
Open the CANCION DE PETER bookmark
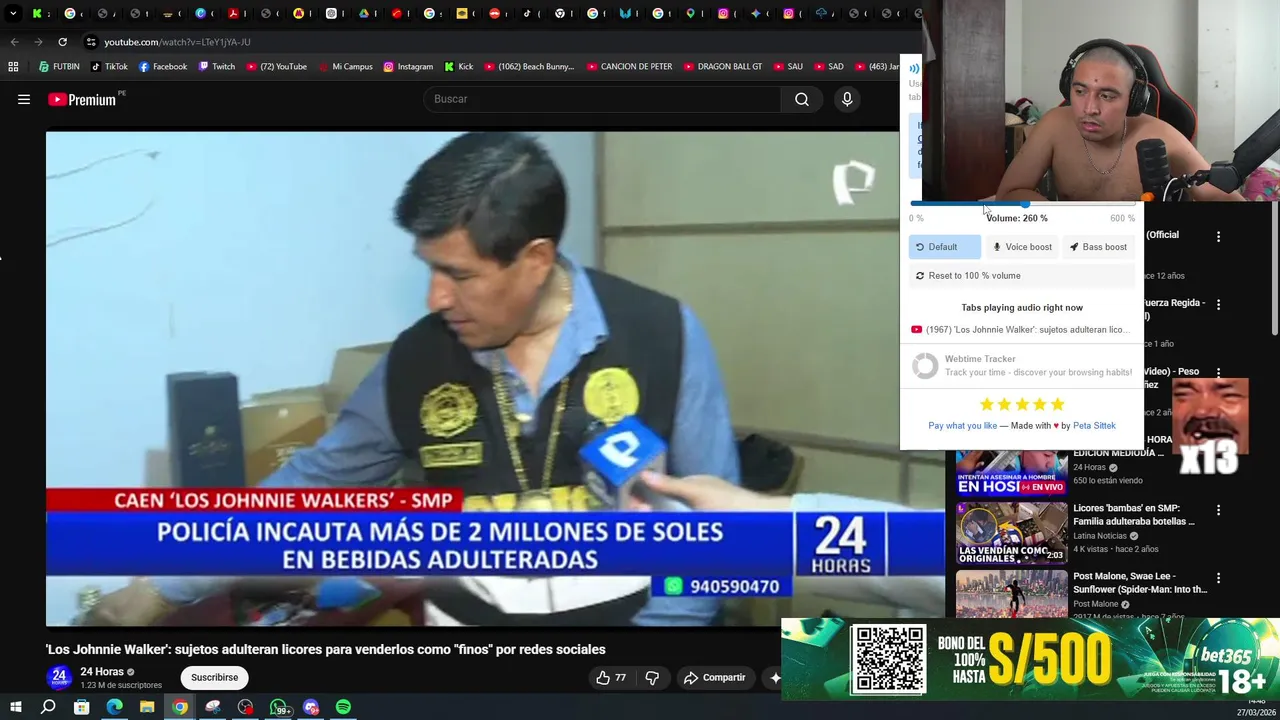[x=629, y=67]
